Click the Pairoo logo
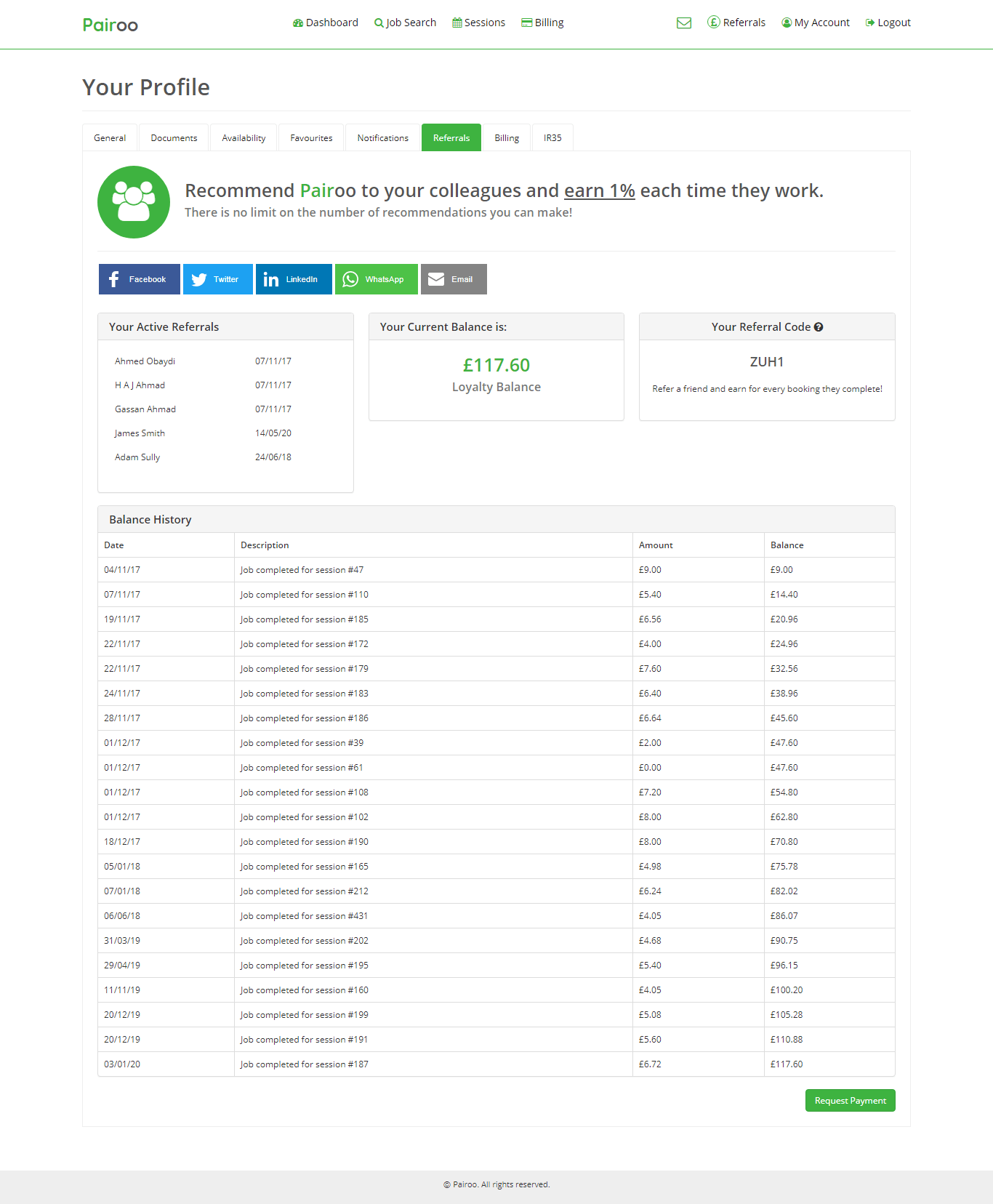The width and height of the screenshot is (993, 1204). click(x=110, y=25)
